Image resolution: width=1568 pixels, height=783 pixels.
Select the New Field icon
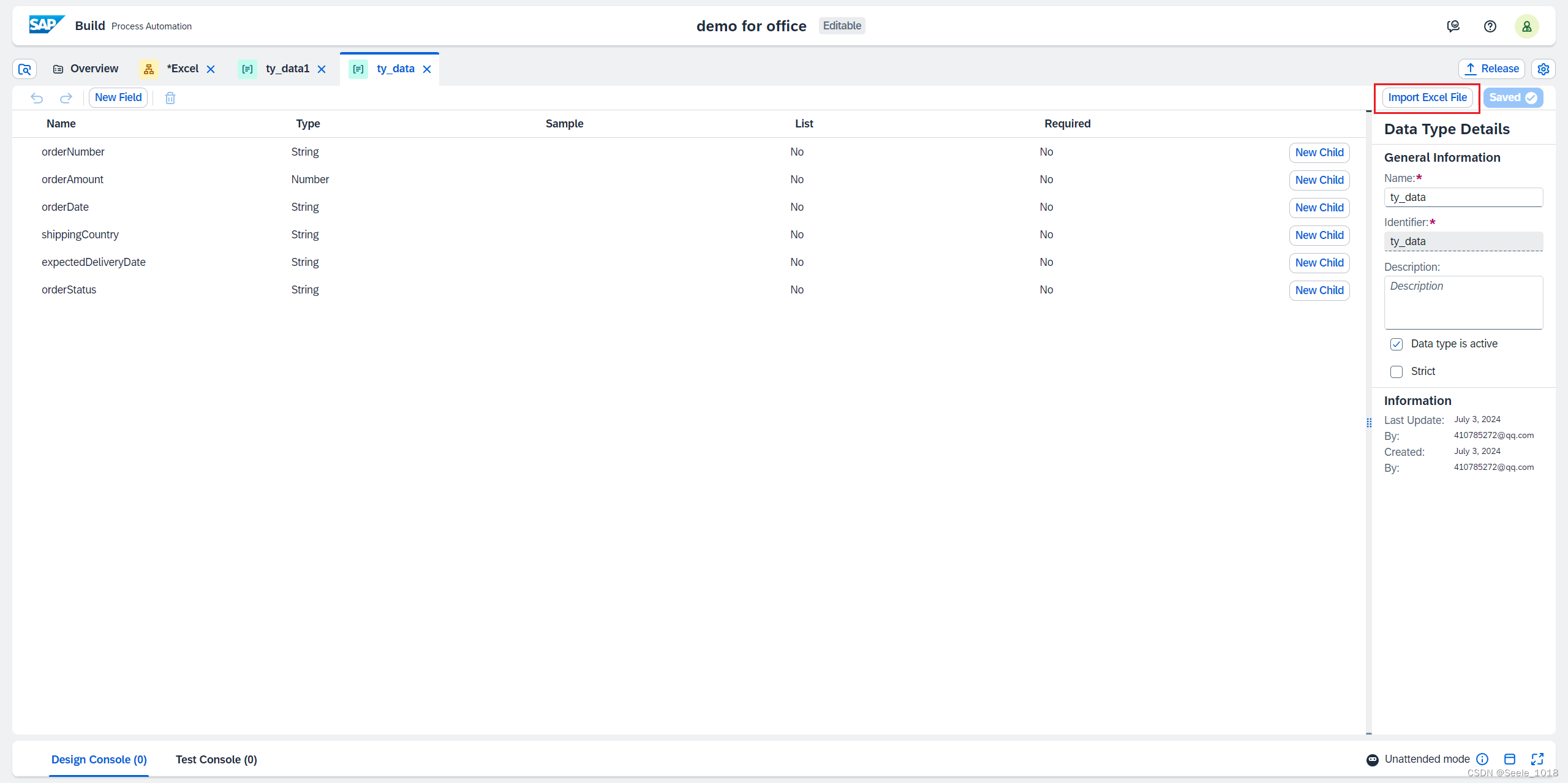point(116,96)
